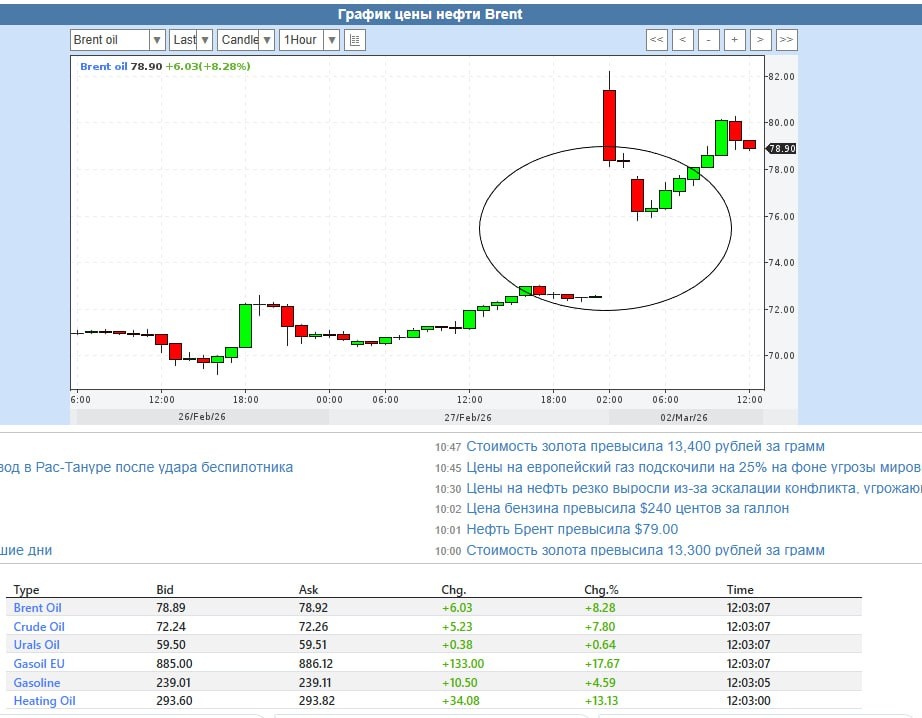Open the Рас-Тануре drone strike news link

click(x=146, y=467)
